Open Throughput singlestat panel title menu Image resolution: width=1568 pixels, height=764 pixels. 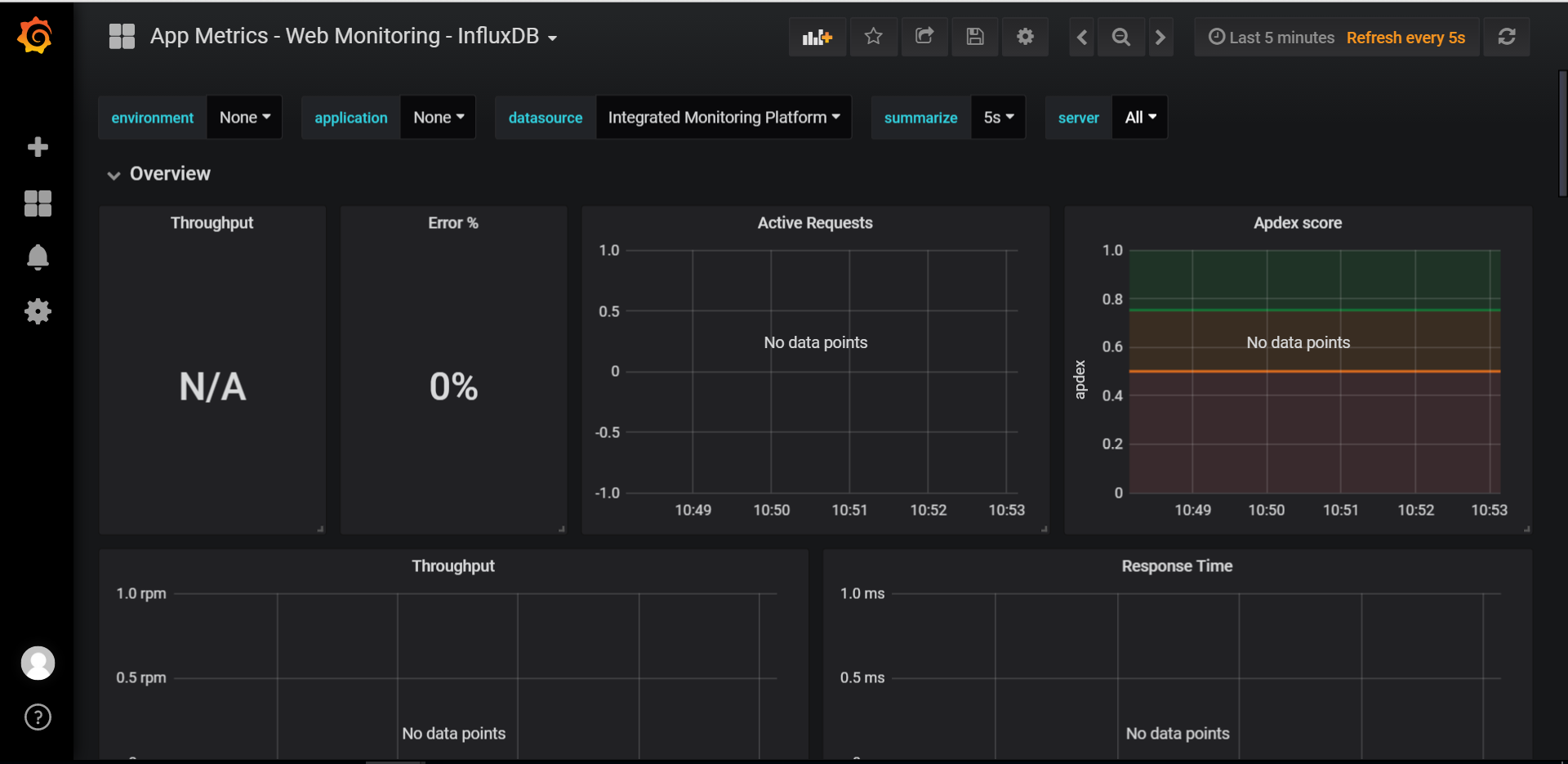point(212,223)
